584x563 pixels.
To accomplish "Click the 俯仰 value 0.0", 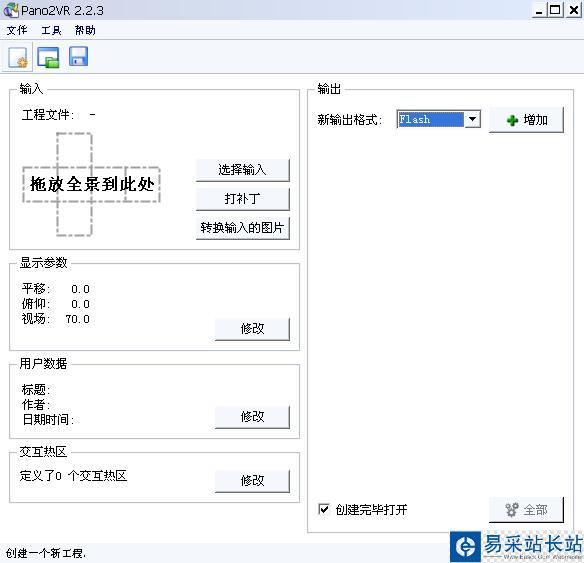I will click(x=80, y=304).
